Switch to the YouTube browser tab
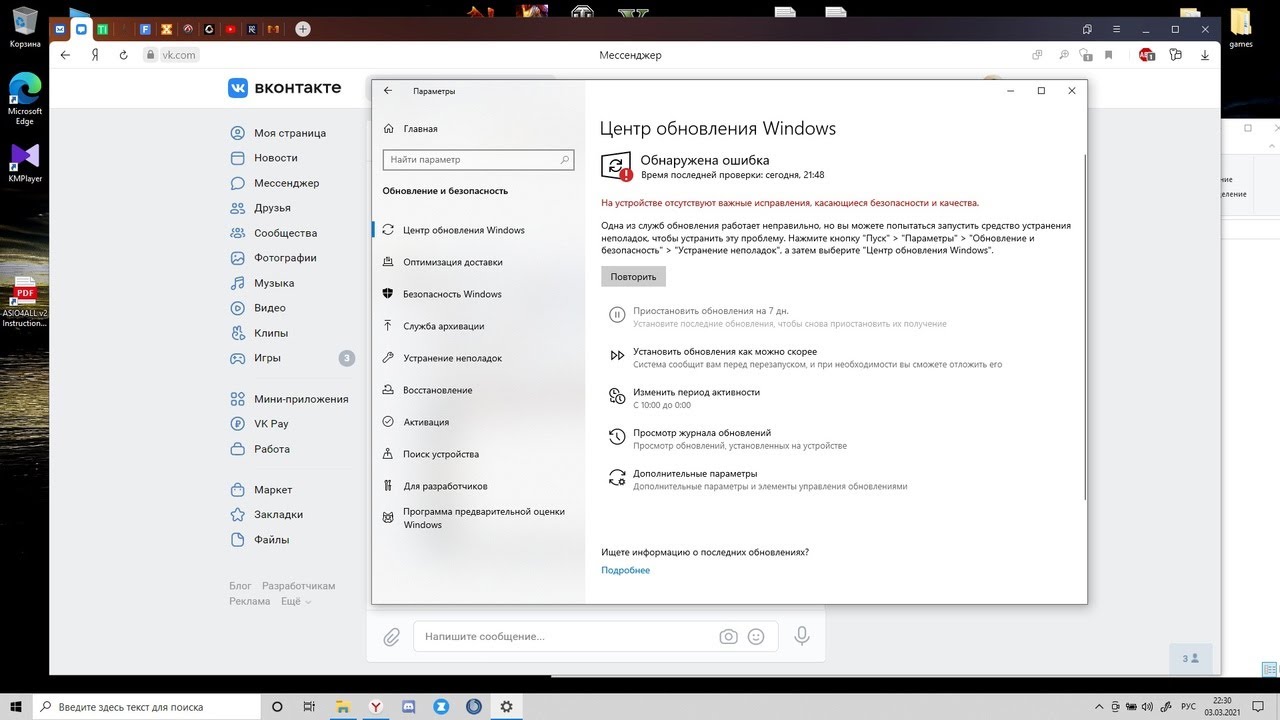The image size is (1280, 720). coord(231,29)
